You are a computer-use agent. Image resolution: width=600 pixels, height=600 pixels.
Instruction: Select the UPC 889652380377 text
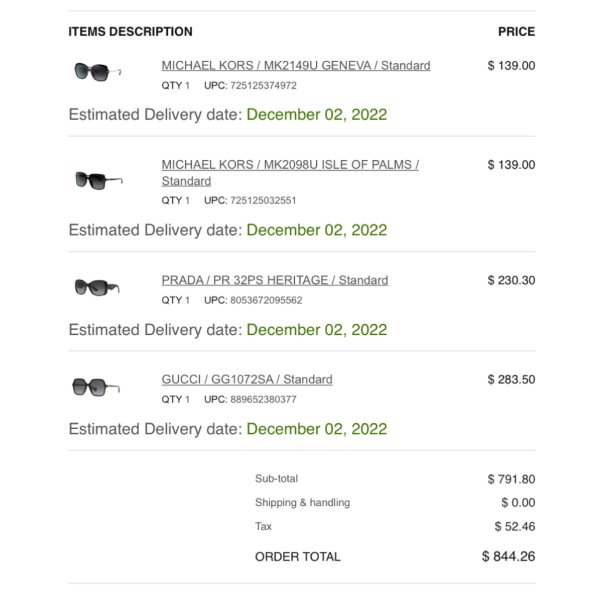pos(263,399)
